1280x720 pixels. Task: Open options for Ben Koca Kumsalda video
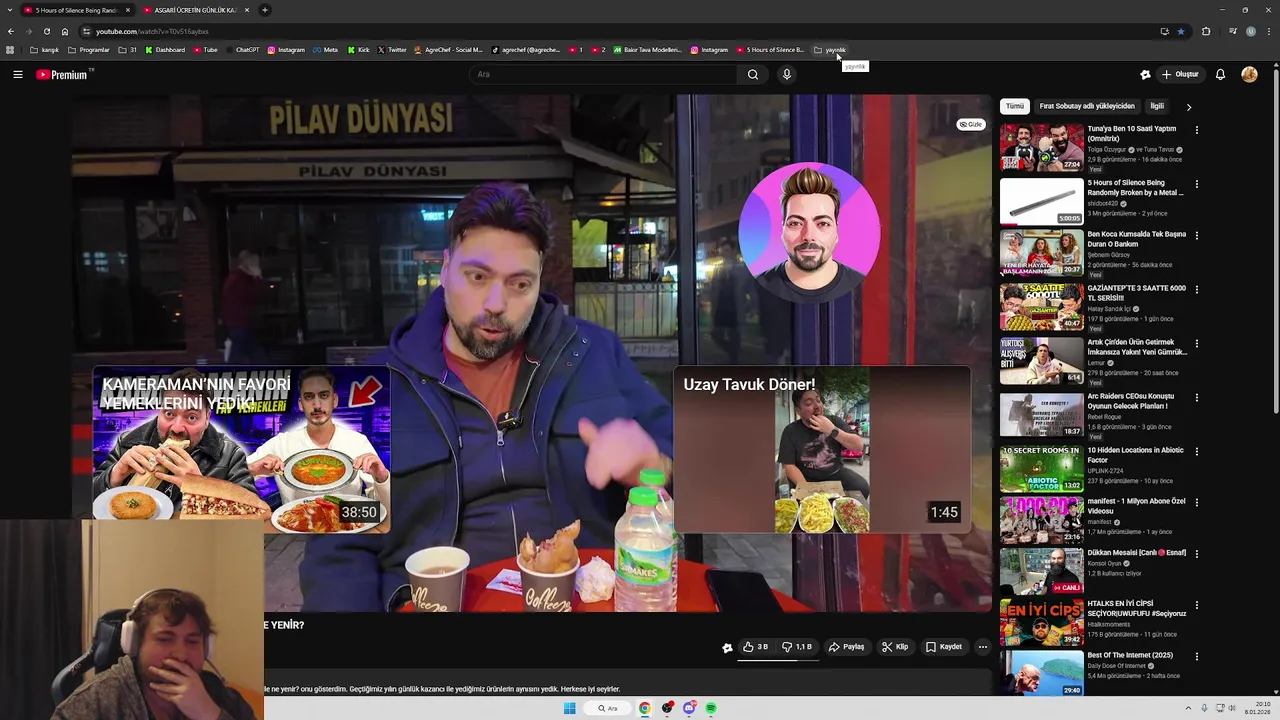[x=1196, y=236]
